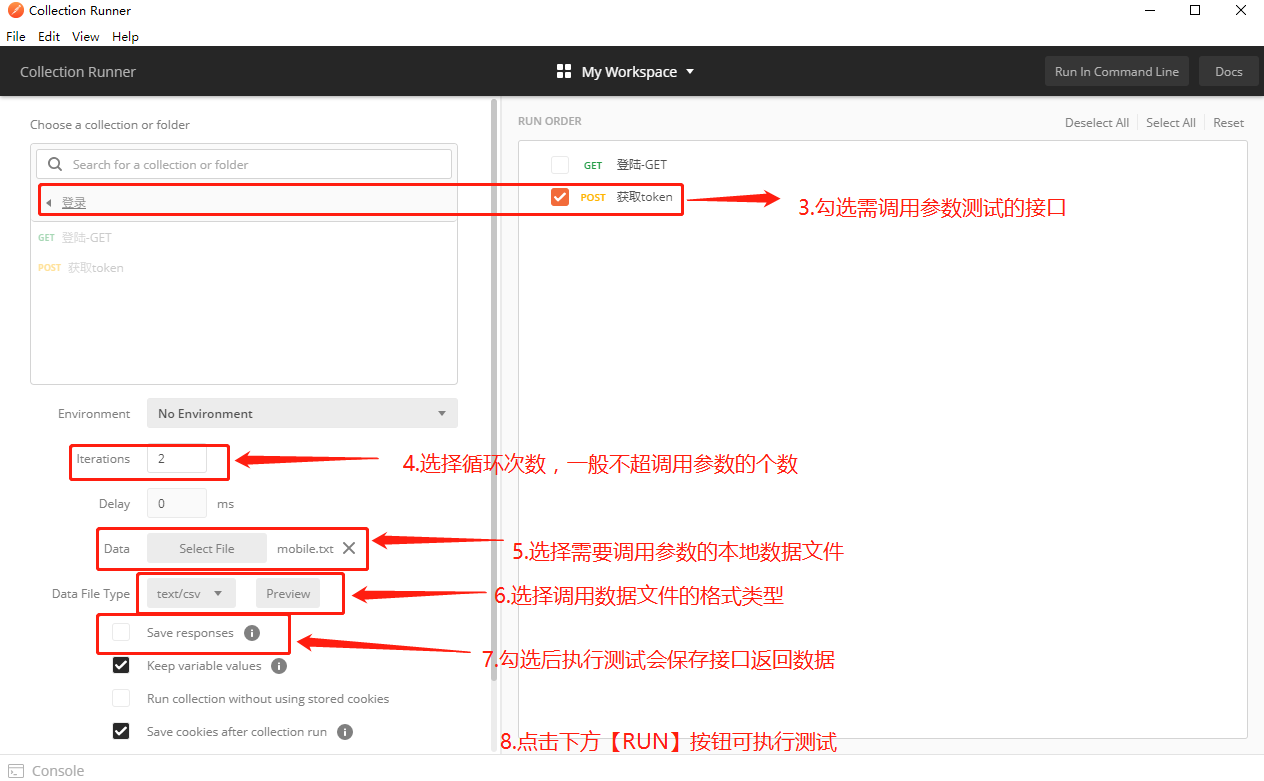Click Reset in run order
The image size is (1264, 781).
pos(1229,122)
